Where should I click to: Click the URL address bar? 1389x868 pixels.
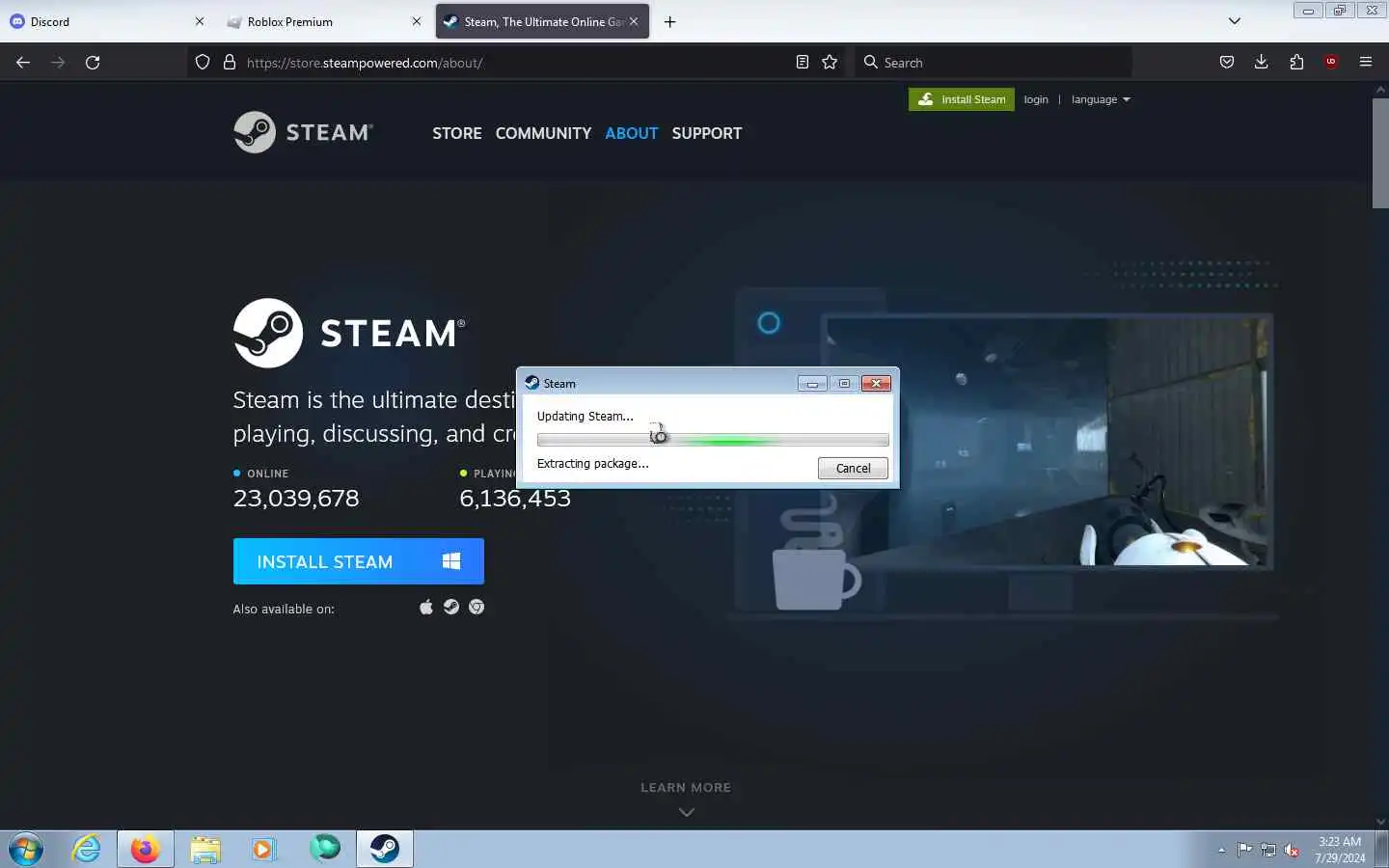[516, 62]
